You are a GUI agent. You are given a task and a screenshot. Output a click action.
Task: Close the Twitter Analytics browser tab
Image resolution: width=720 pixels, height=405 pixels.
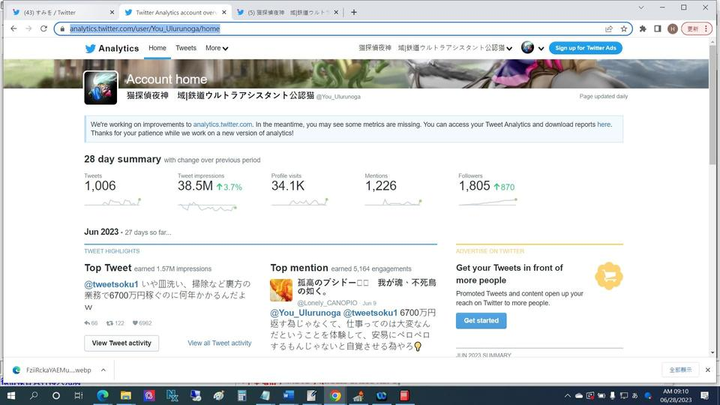[x=224, y=12]
